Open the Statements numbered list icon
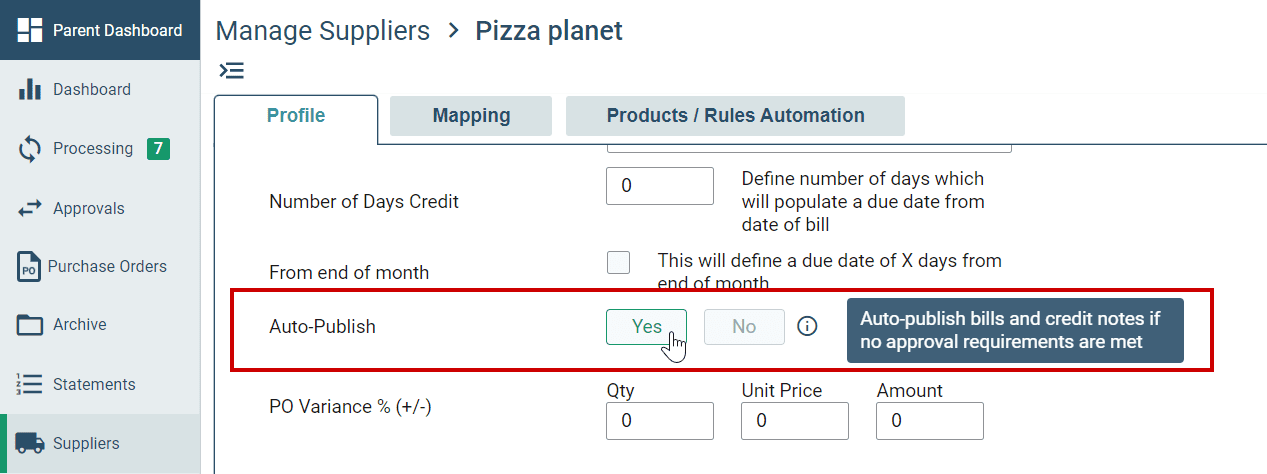The width and height of the screenshot is (1267, 474). [x=30, y=384]
